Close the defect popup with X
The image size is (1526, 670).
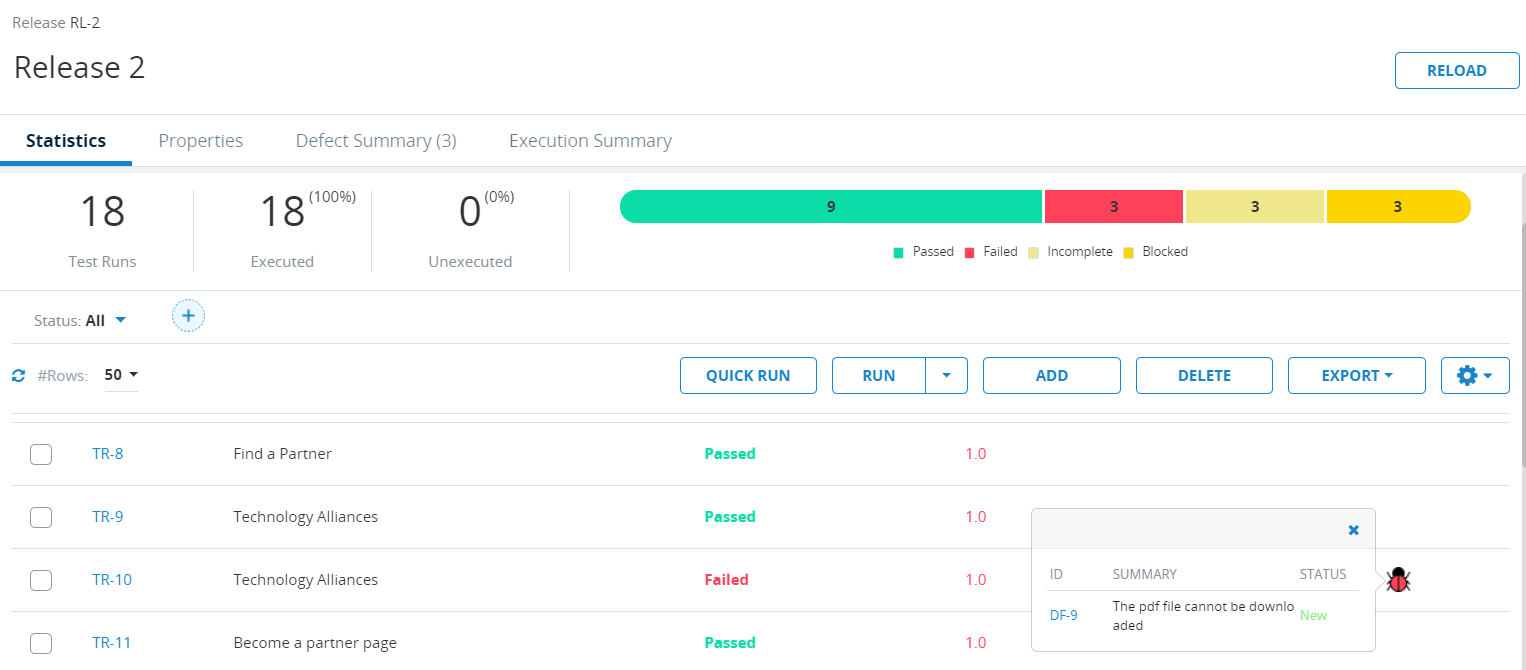[1353, 530]
